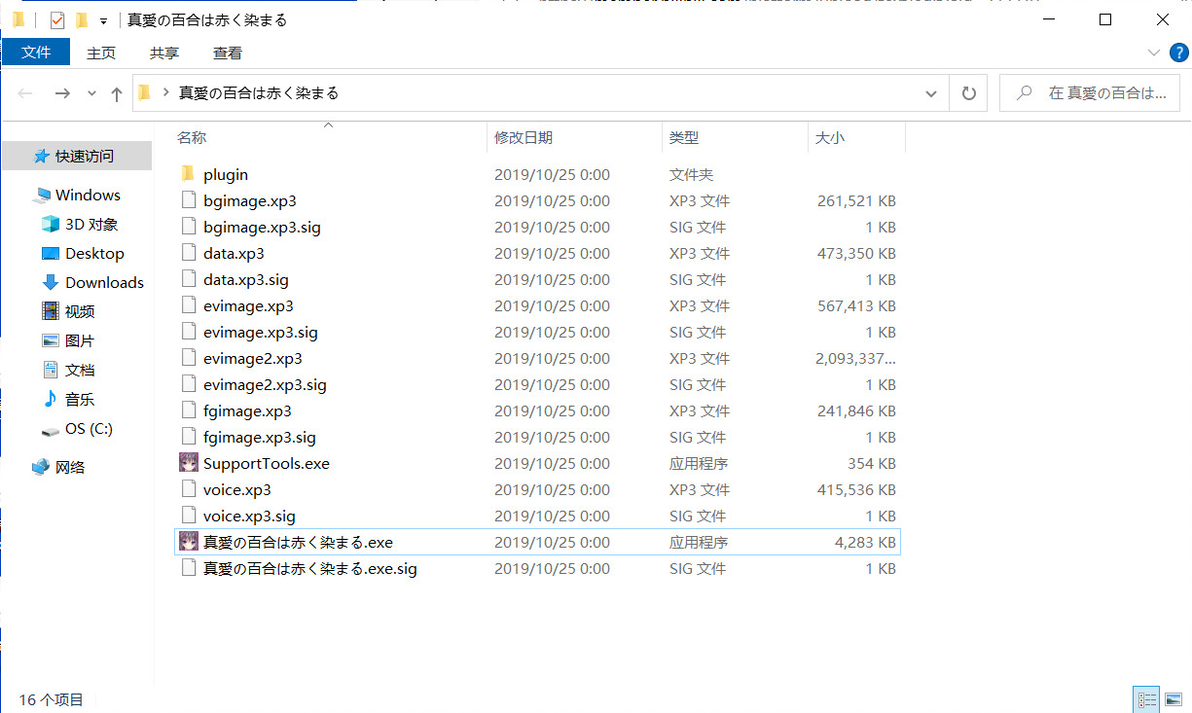
Task: Switch to the 主页 ribbon tab
Action: pos(101,52)
